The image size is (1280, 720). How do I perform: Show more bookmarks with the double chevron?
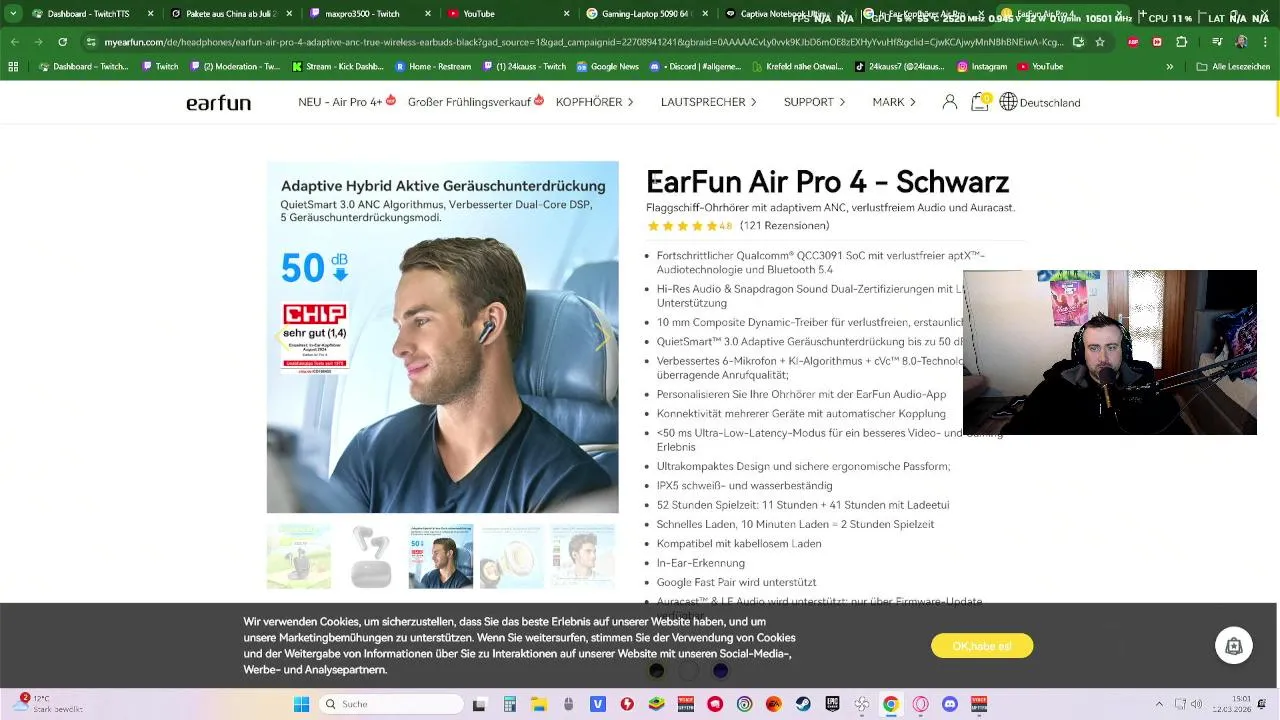point(1170,66)
